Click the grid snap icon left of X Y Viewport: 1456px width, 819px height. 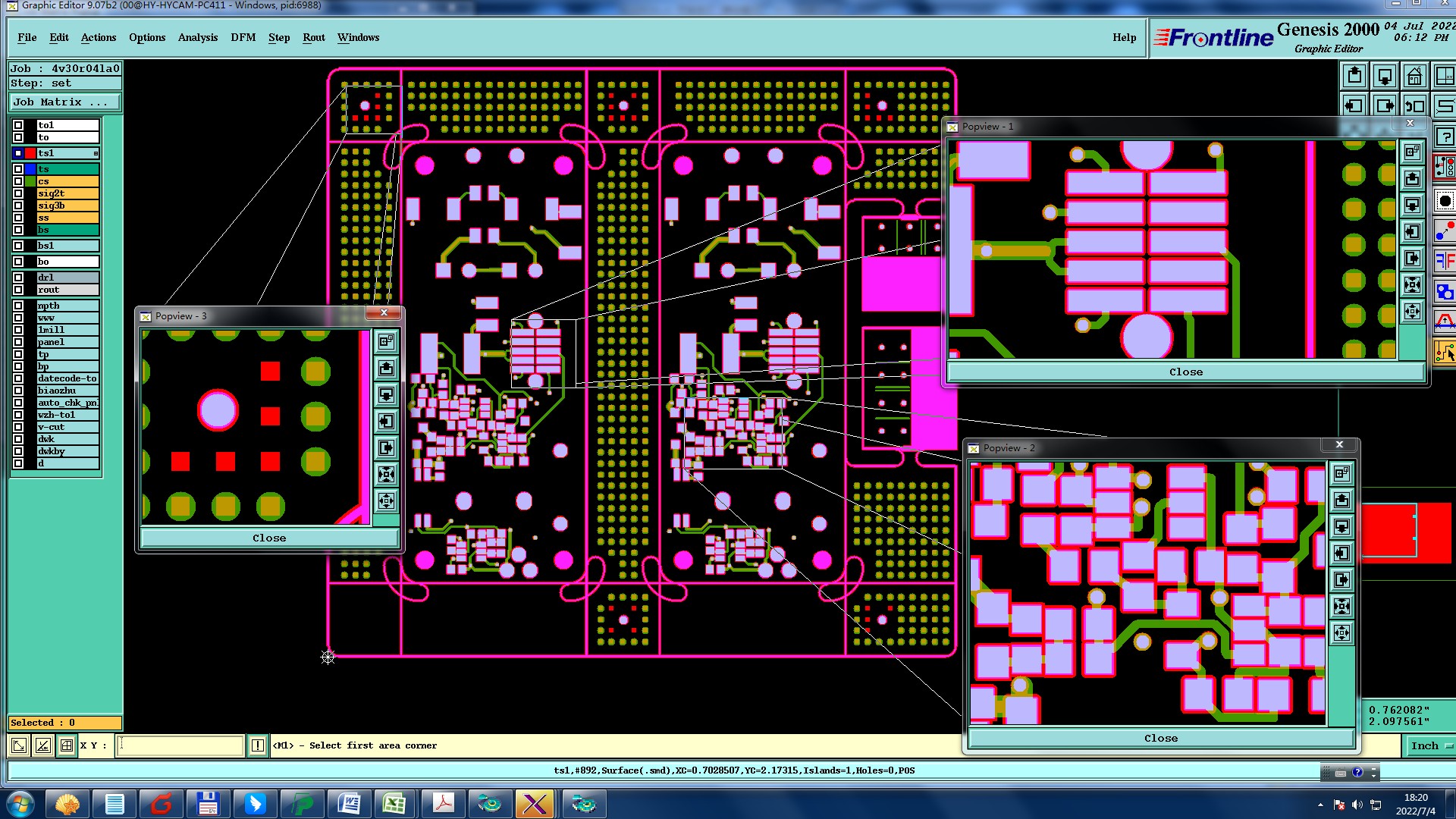[67, 745]
